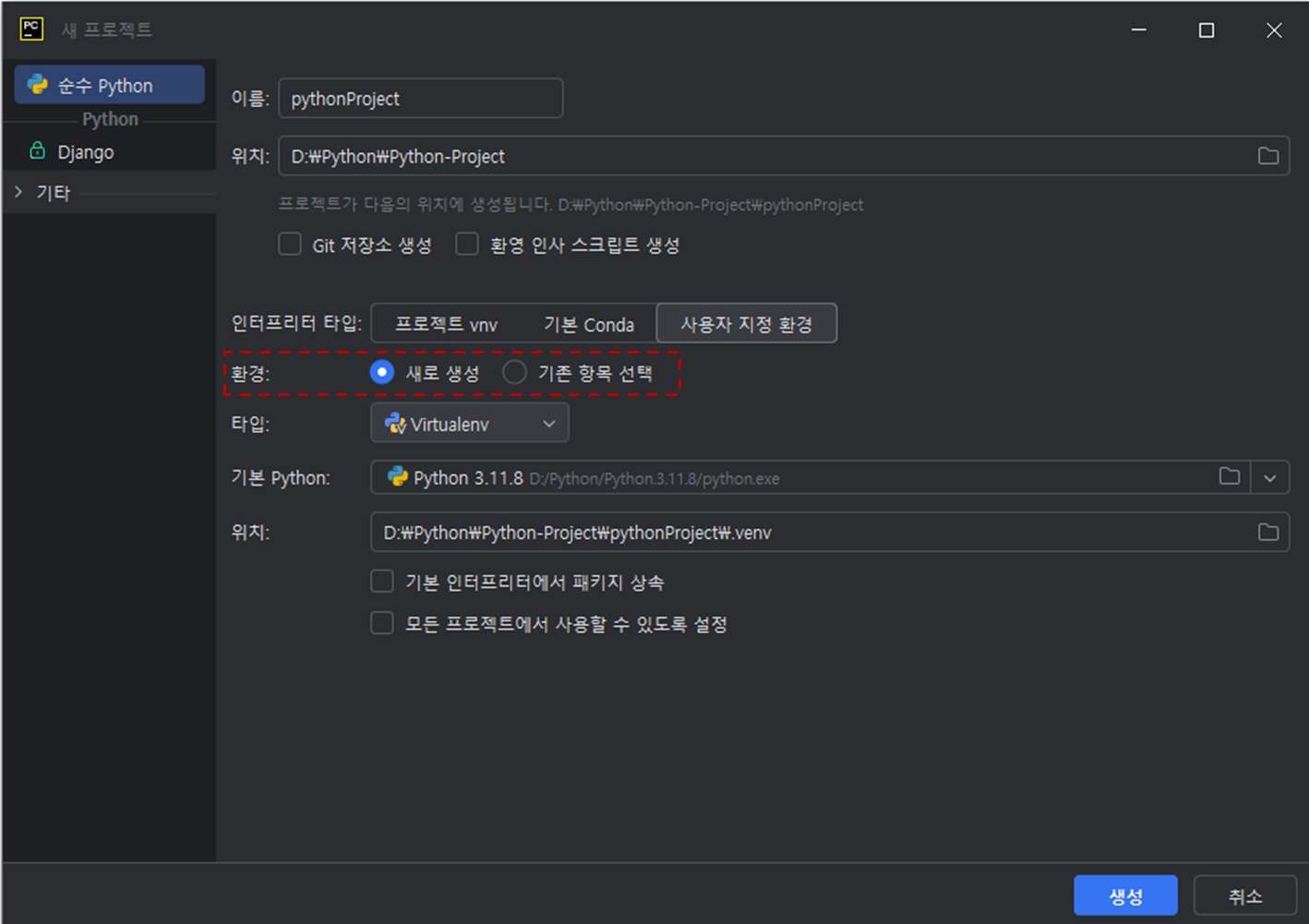
Task: Close the 새 프로젝트 dialog
Action: coord(1274,30)
